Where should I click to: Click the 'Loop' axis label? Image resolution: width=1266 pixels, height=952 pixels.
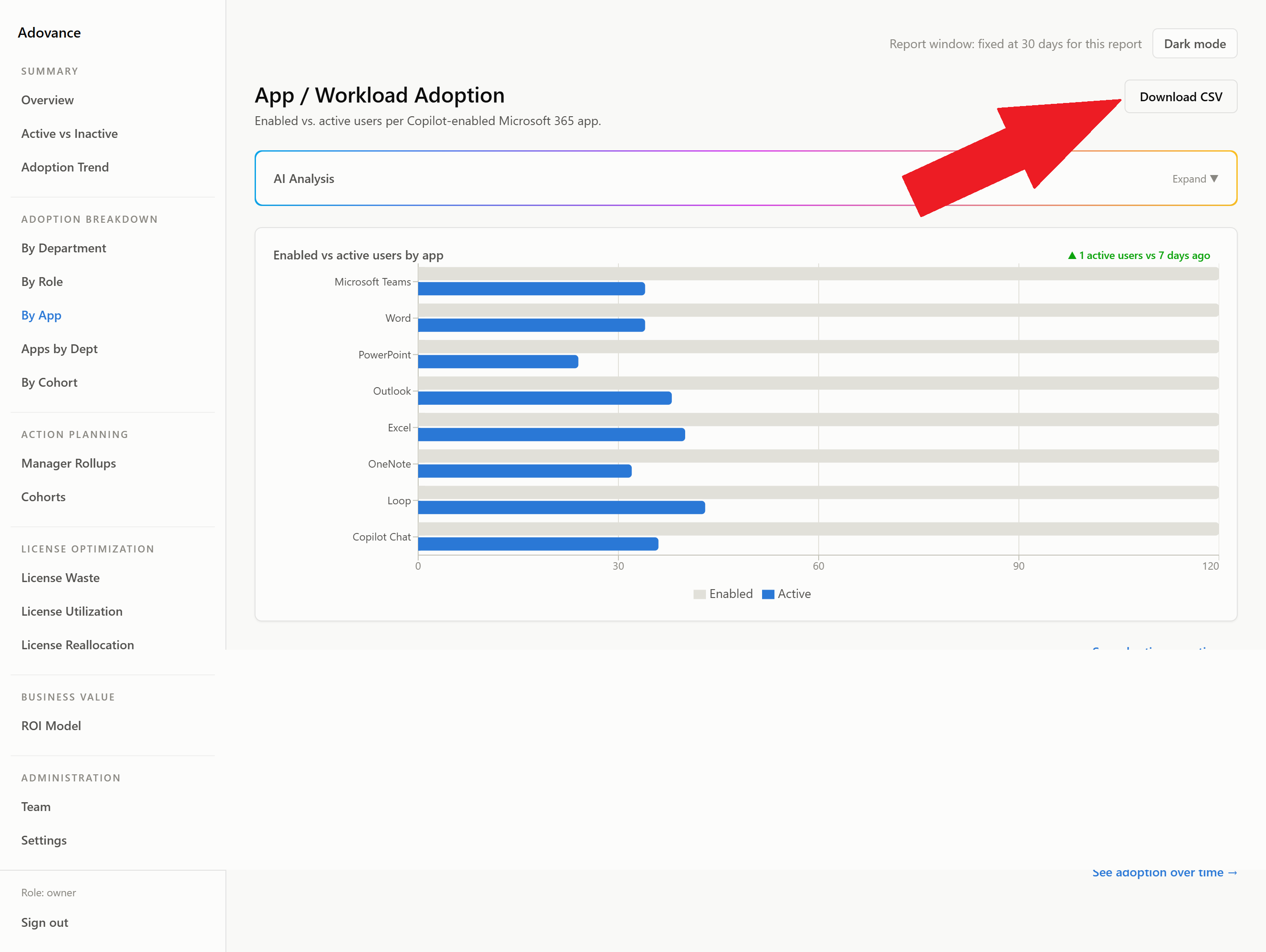pyautogui.click(x=399, y=501)
